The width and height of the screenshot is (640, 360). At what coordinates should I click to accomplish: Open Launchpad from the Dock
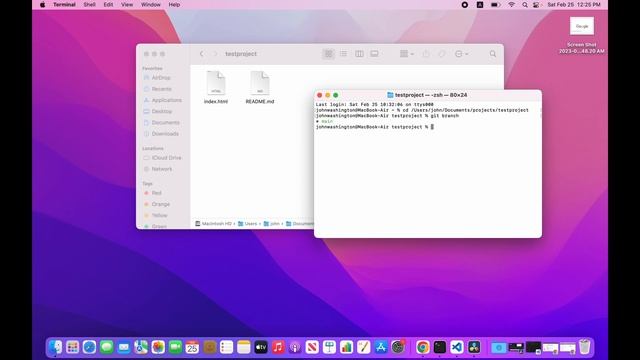coord(73,347)
